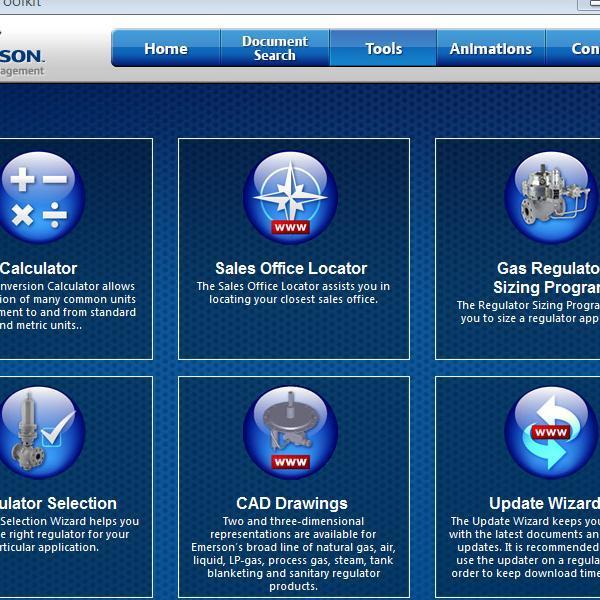Click the Conversion Calculator description text
Screen dimensions: 600x600
[x=67, y=306]
